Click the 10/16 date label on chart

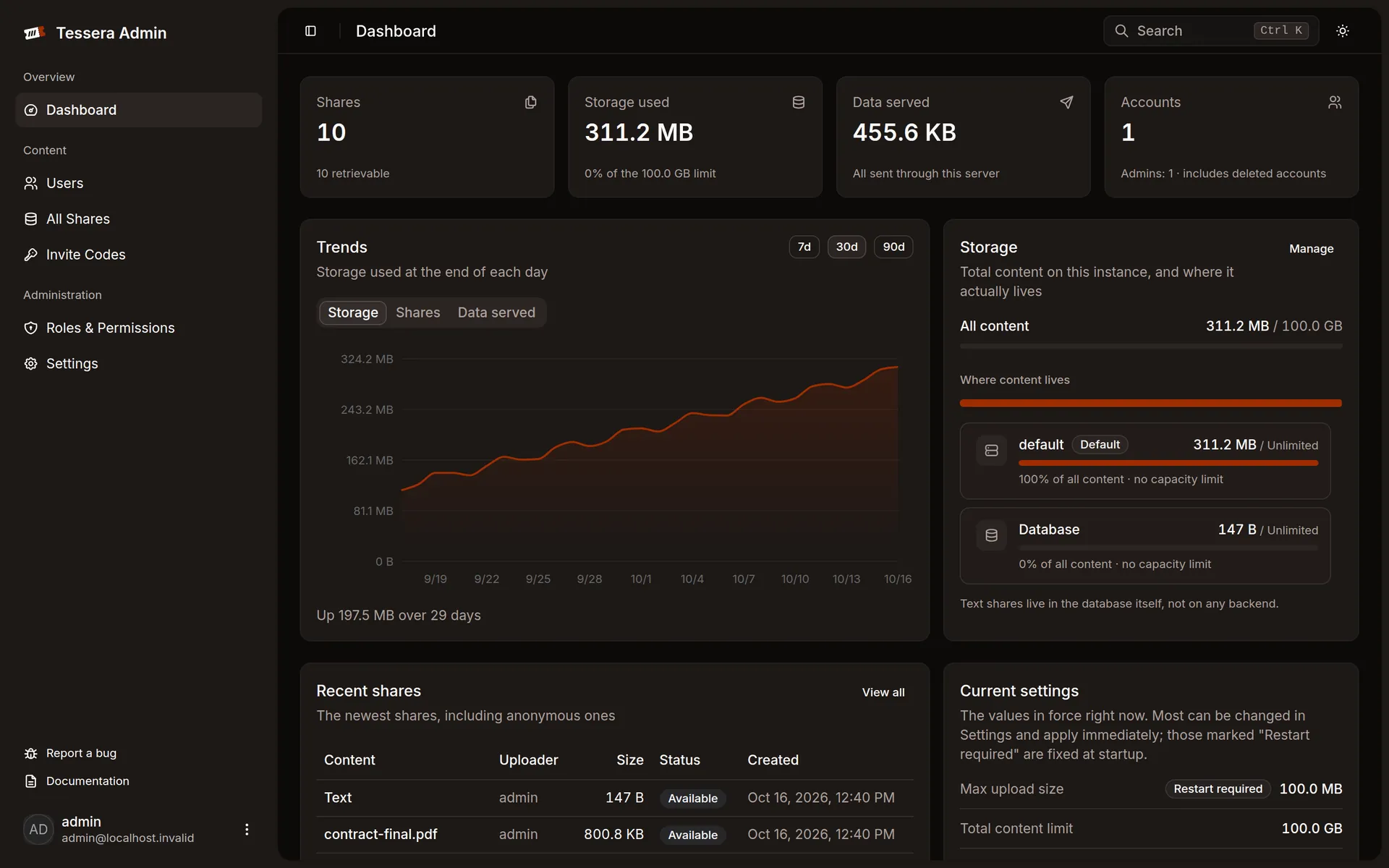click(898, 579)
